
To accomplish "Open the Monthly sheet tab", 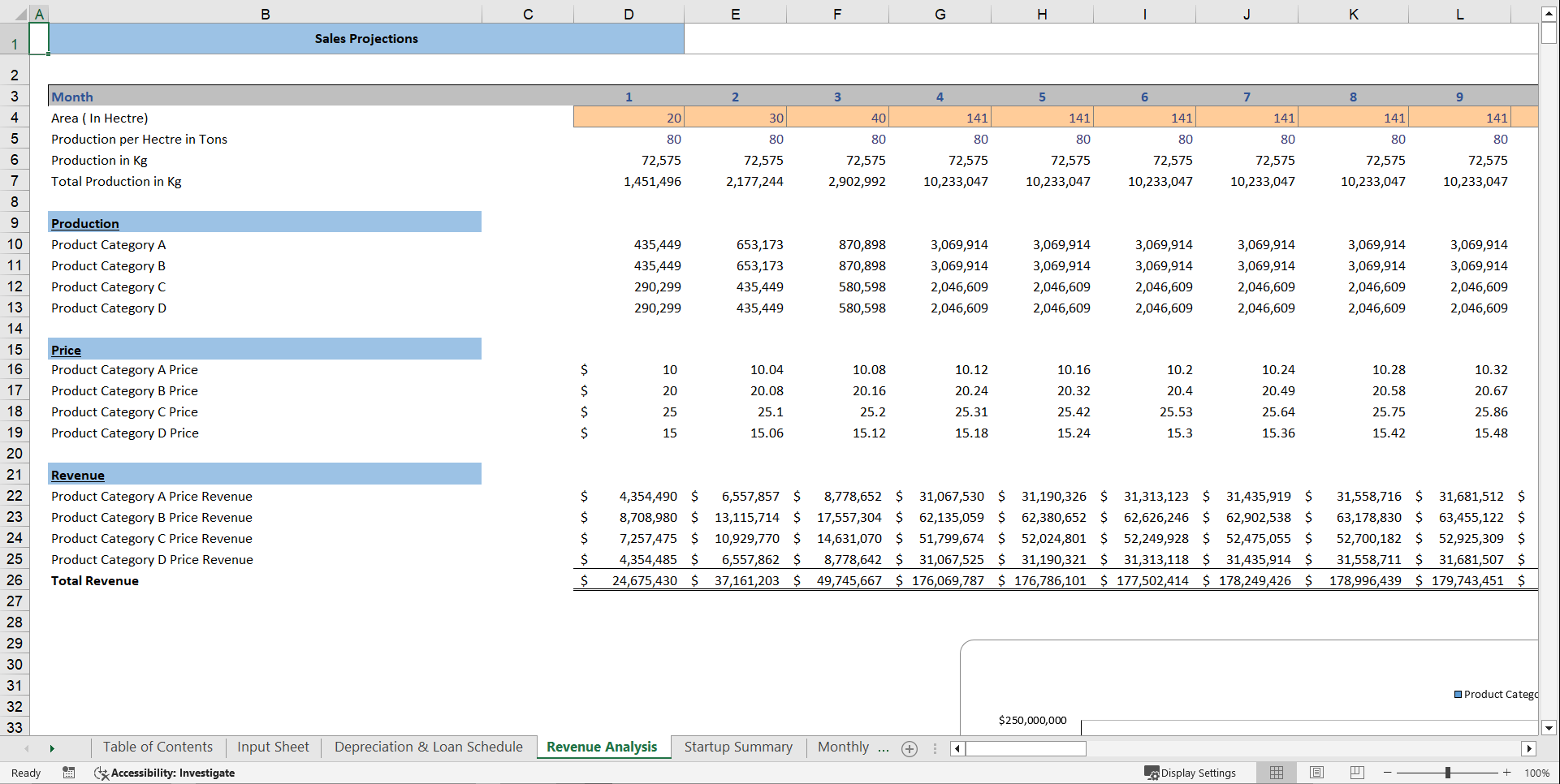I will coord(843,747).
